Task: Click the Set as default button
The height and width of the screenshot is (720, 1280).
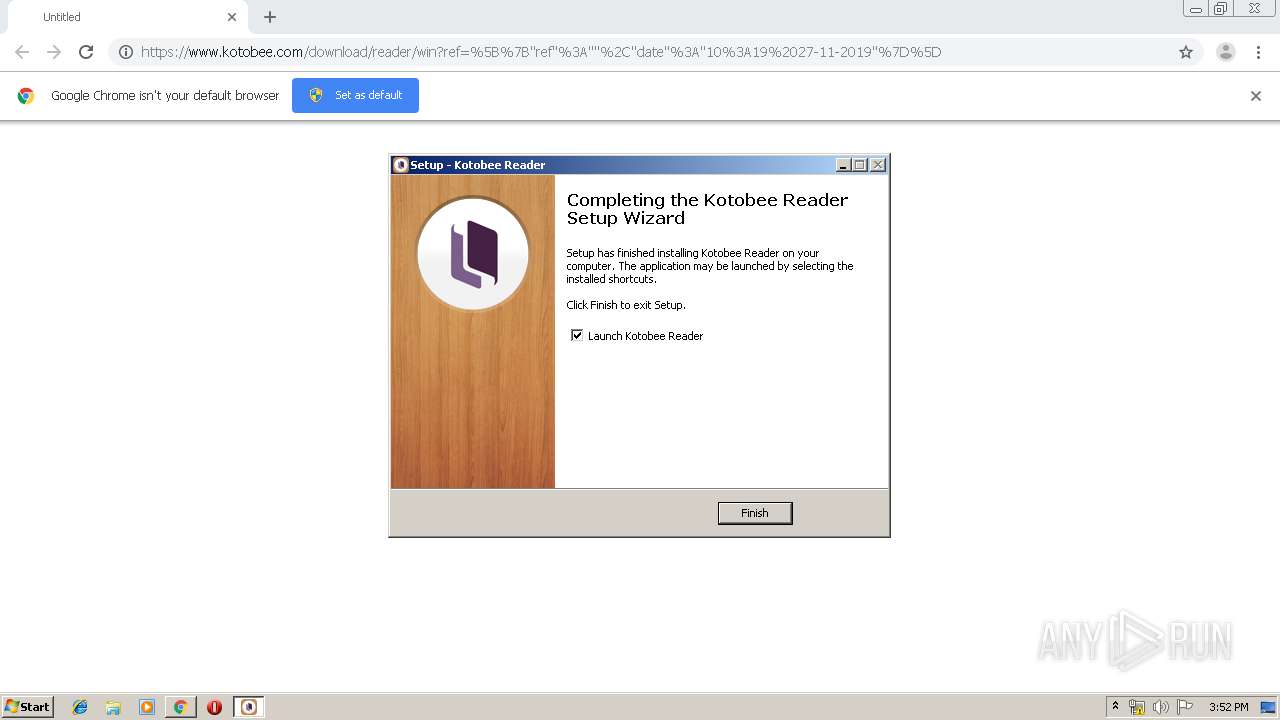Action: 355,95
